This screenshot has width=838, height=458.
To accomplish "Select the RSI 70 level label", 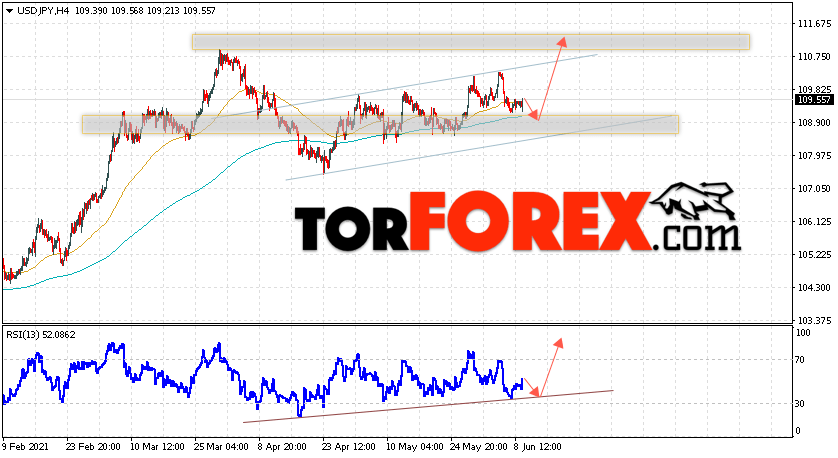I will 800,360.
